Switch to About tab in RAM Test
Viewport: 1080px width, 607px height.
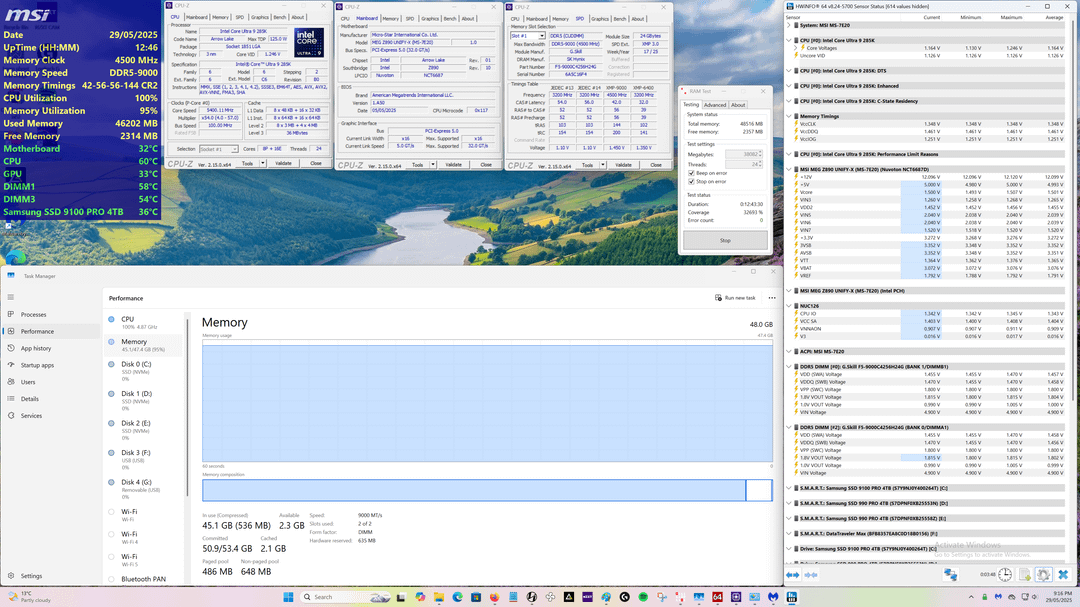[738, 105]
